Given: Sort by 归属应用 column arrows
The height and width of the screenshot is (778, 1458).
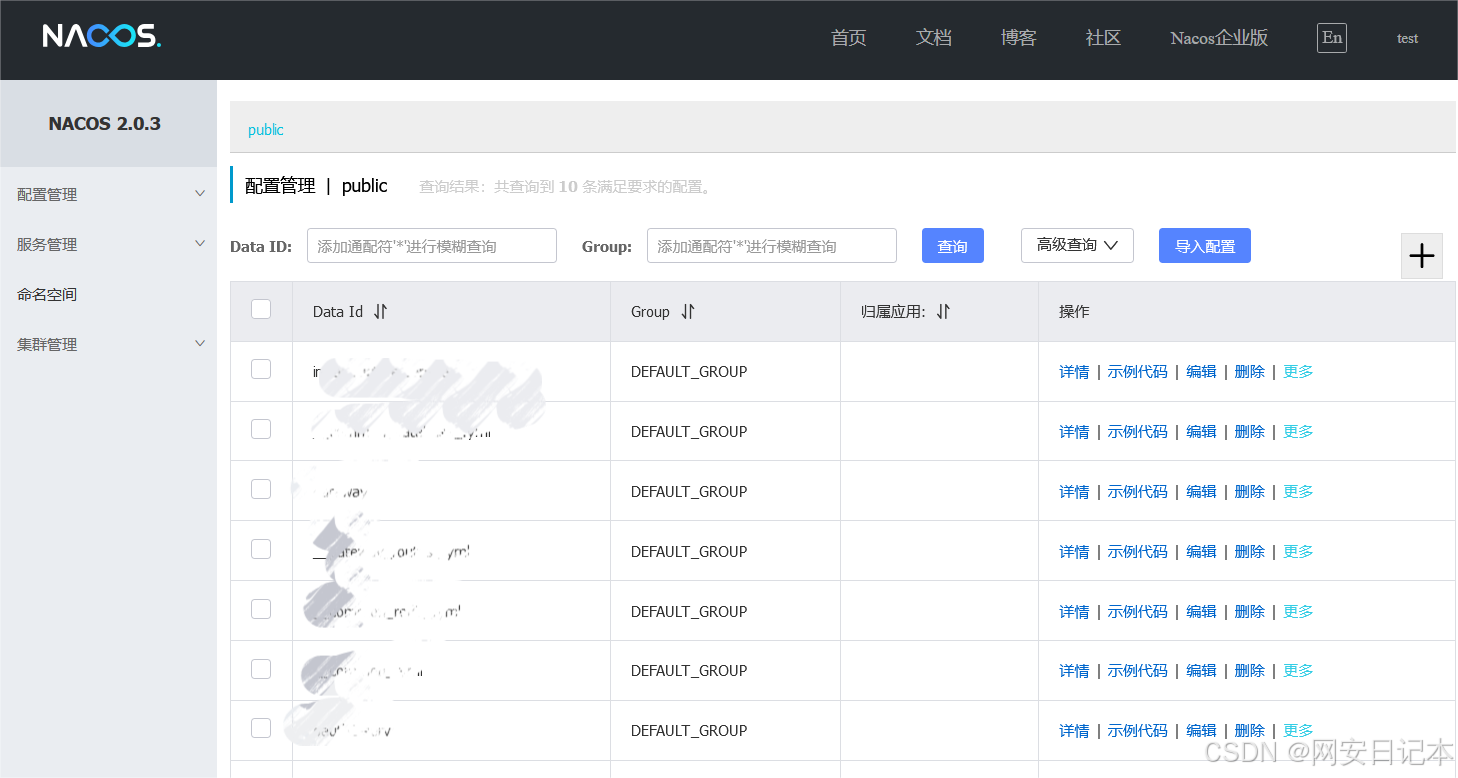Looking at the screenshot, I should [943, 312].
